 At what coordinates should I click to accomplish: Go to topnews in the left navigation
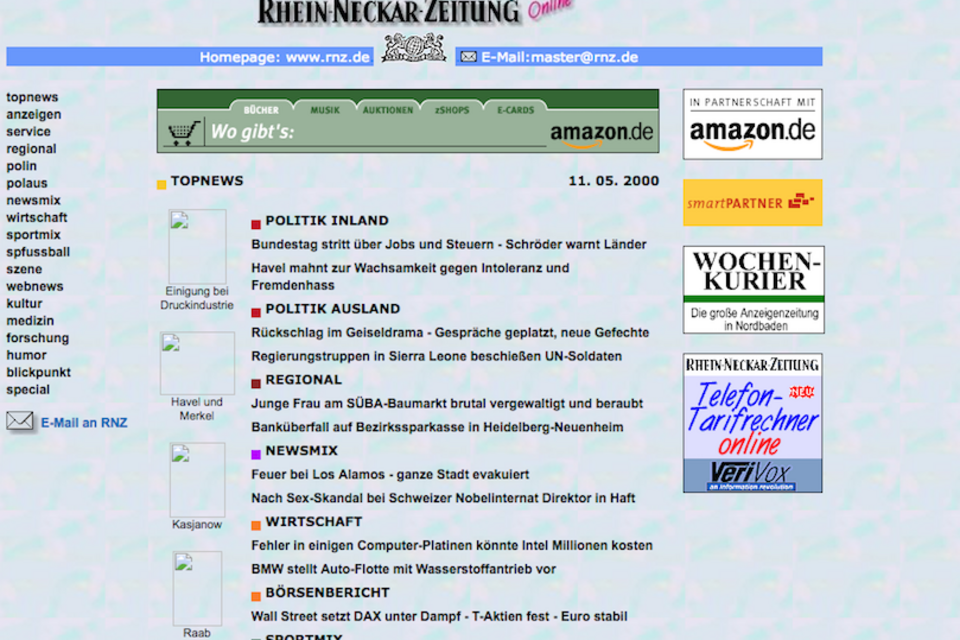click(x=32, y=97)
